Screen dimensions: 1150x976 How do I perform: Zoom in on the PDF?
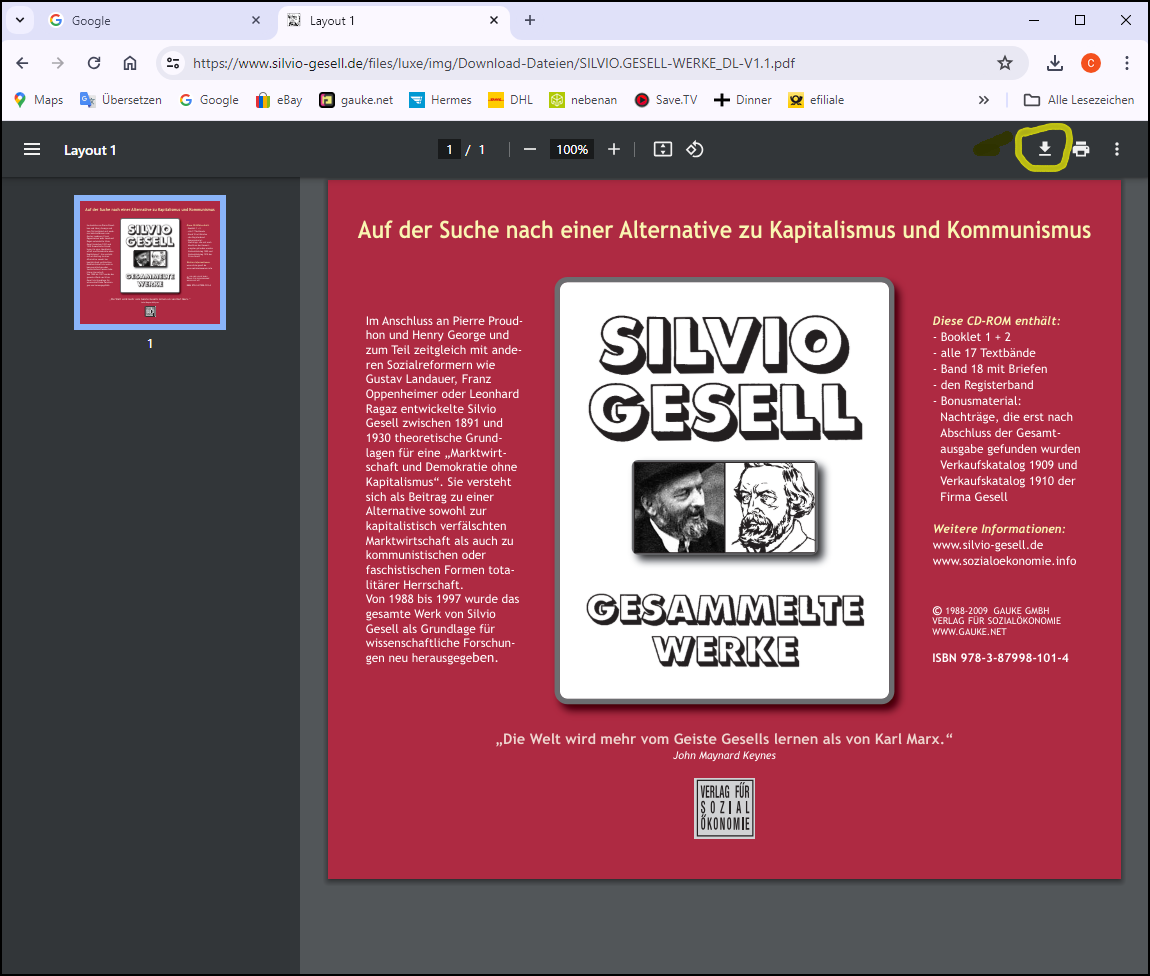614,150
